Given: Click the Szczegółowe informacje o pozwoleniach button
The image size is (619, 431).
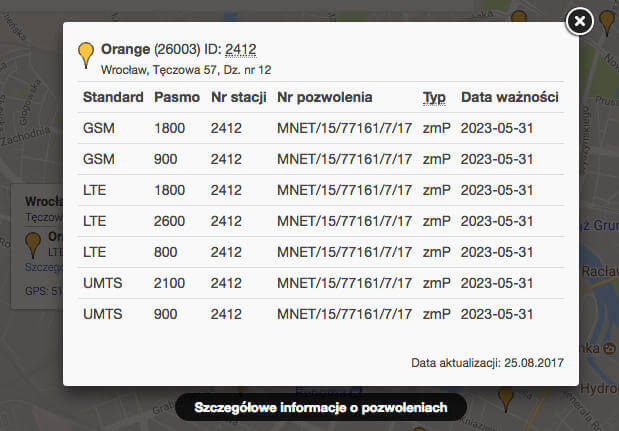Looking at the screenshot, I should (321, 407).
